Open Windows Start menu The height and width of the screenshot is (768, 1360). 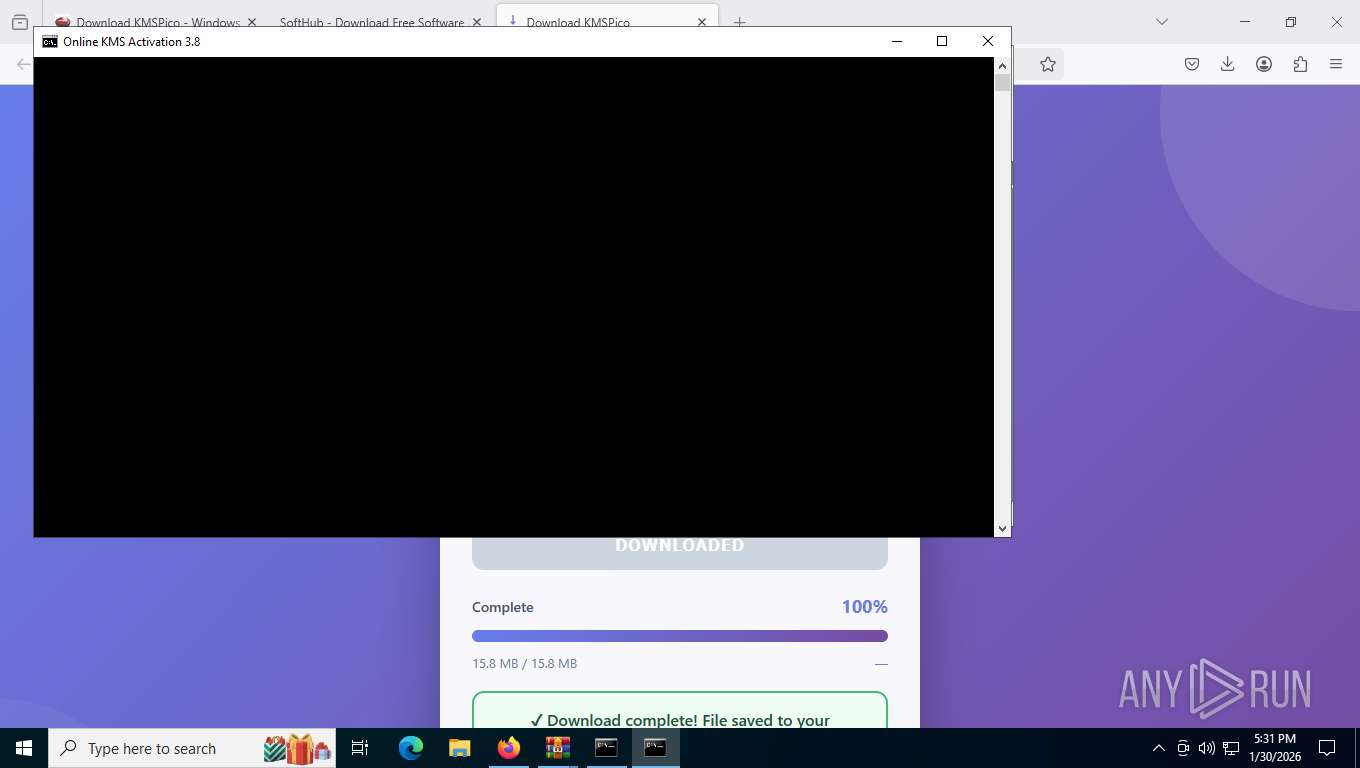[x=24, y=748]
